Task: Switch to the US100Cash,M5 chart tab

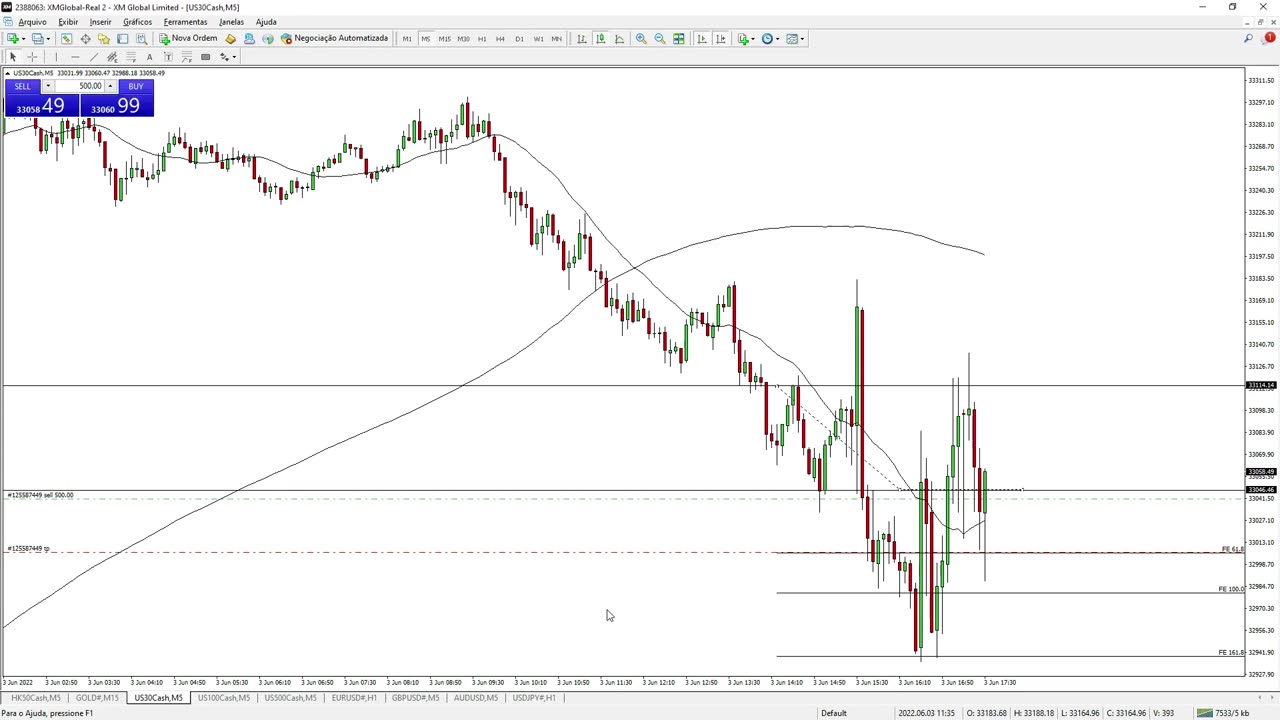Action: (223, 698)
